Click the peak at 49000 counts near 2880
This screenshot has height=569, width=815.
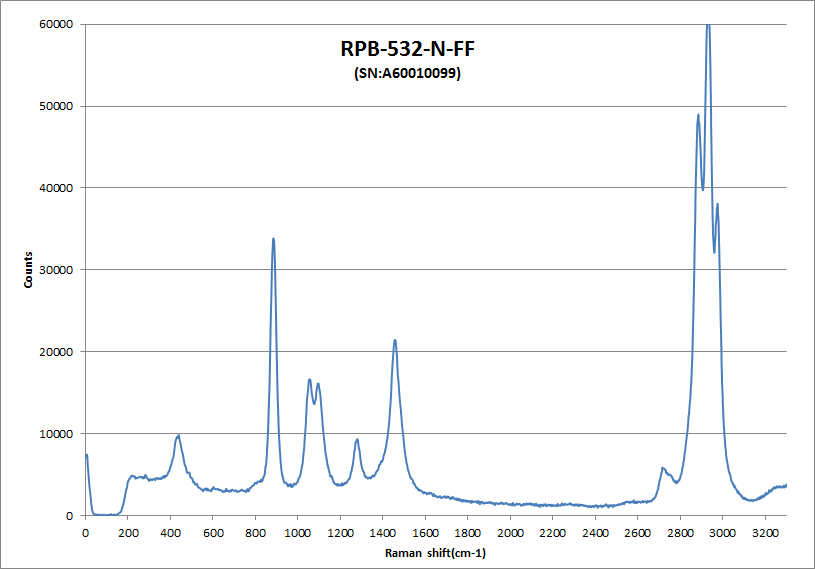point(698,115)
